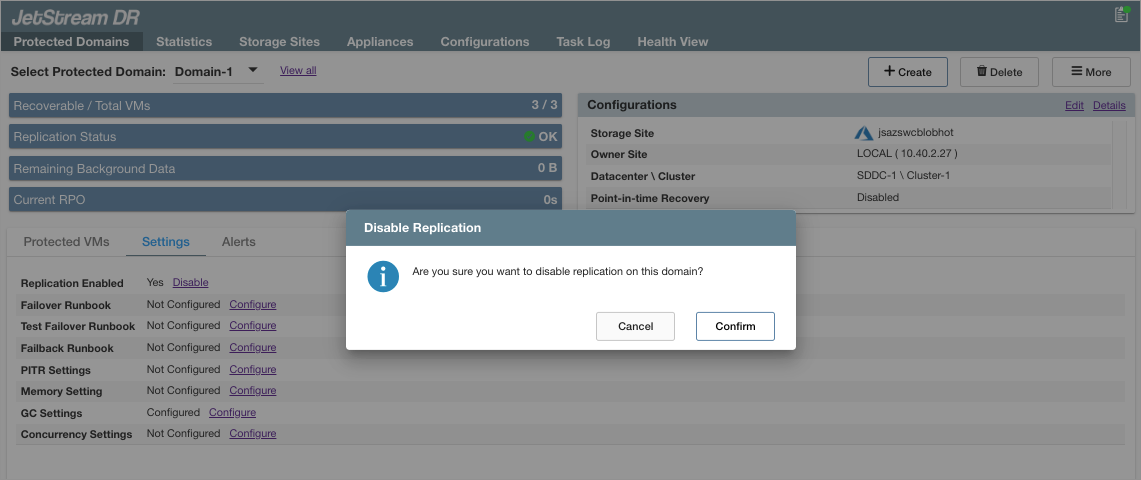Click the Delete button with trash icon

point(999,72)
